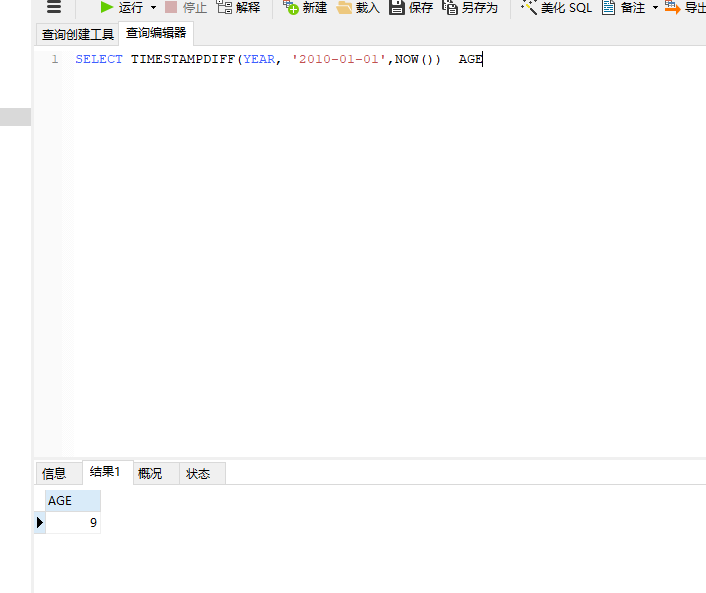Click the NOW() function in the query

click(x=417, y=59)
